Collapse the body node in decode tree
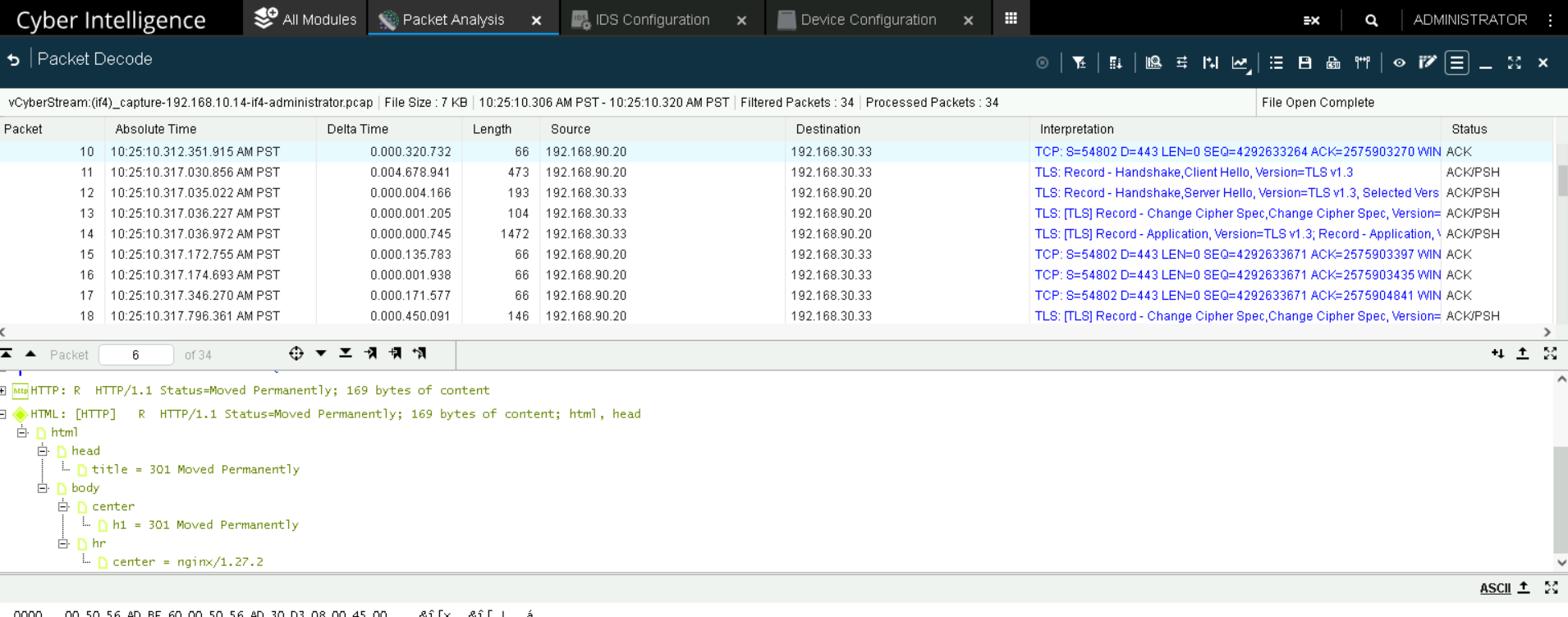 point(43,488)
